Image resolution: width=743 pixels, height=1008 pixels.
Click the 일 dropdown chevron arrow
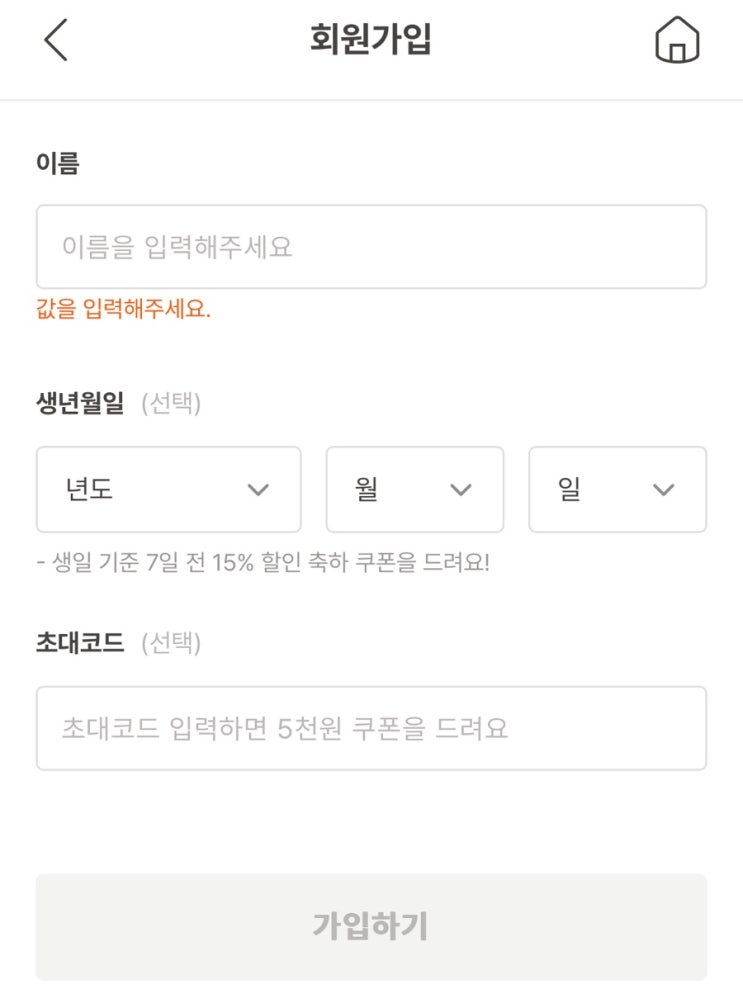663,489
